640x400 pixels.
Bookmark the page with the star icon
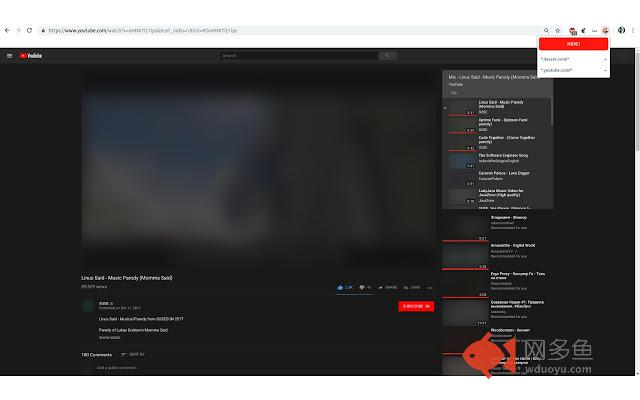[x=558, y=30]
